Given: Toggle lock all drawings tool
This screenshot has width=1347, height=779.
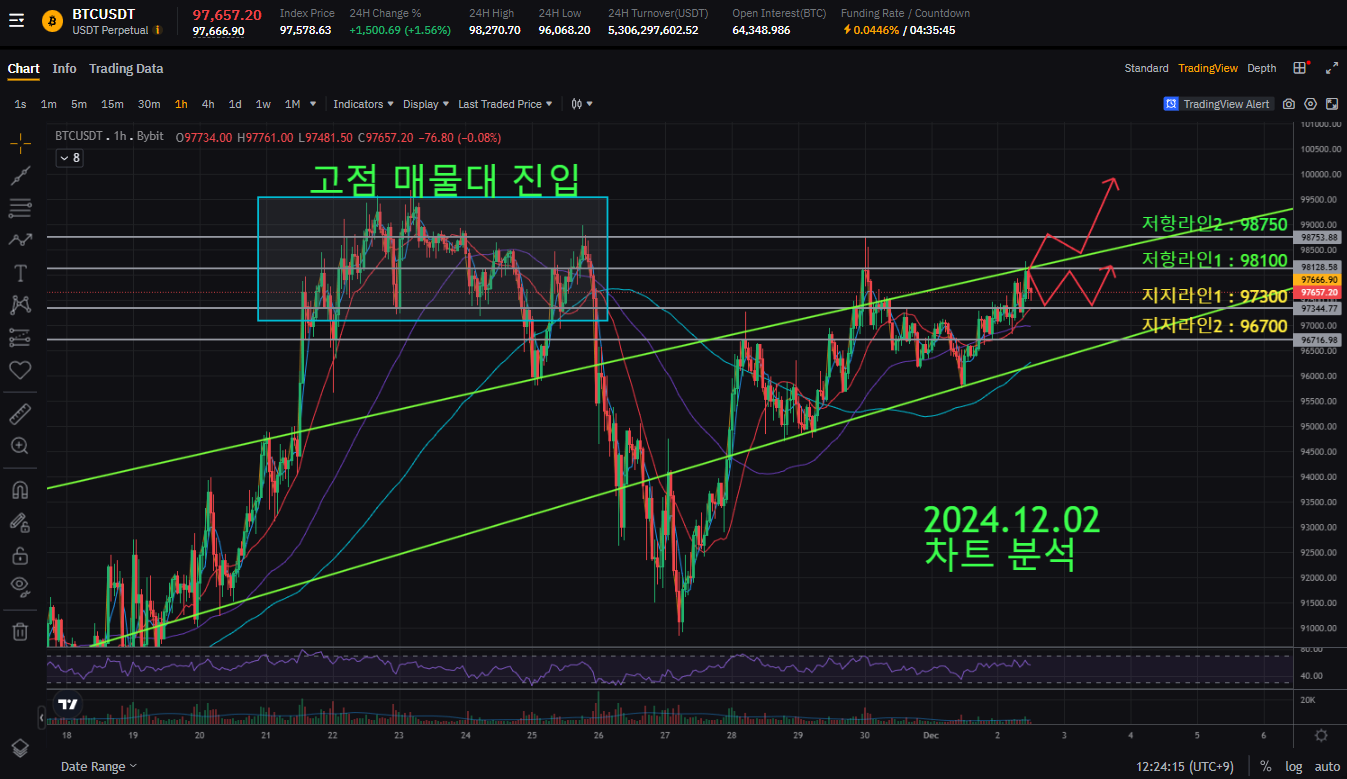Looking at the screenshot, I should click(20, 555).
